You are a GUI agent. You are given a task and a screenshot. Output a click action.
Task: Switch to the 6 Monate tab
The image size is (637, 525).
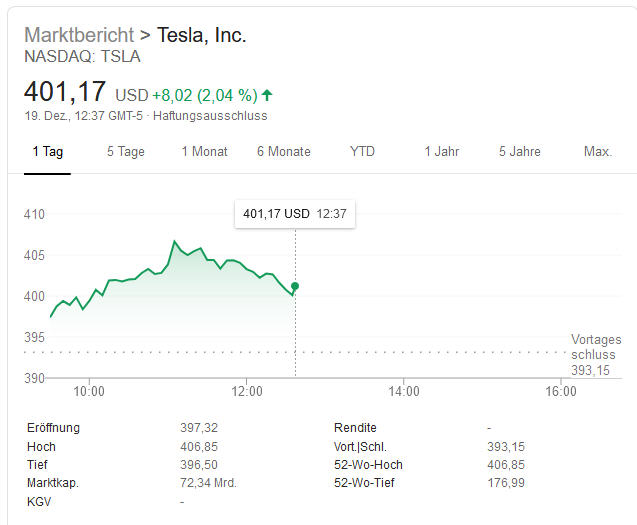point(283,152)
